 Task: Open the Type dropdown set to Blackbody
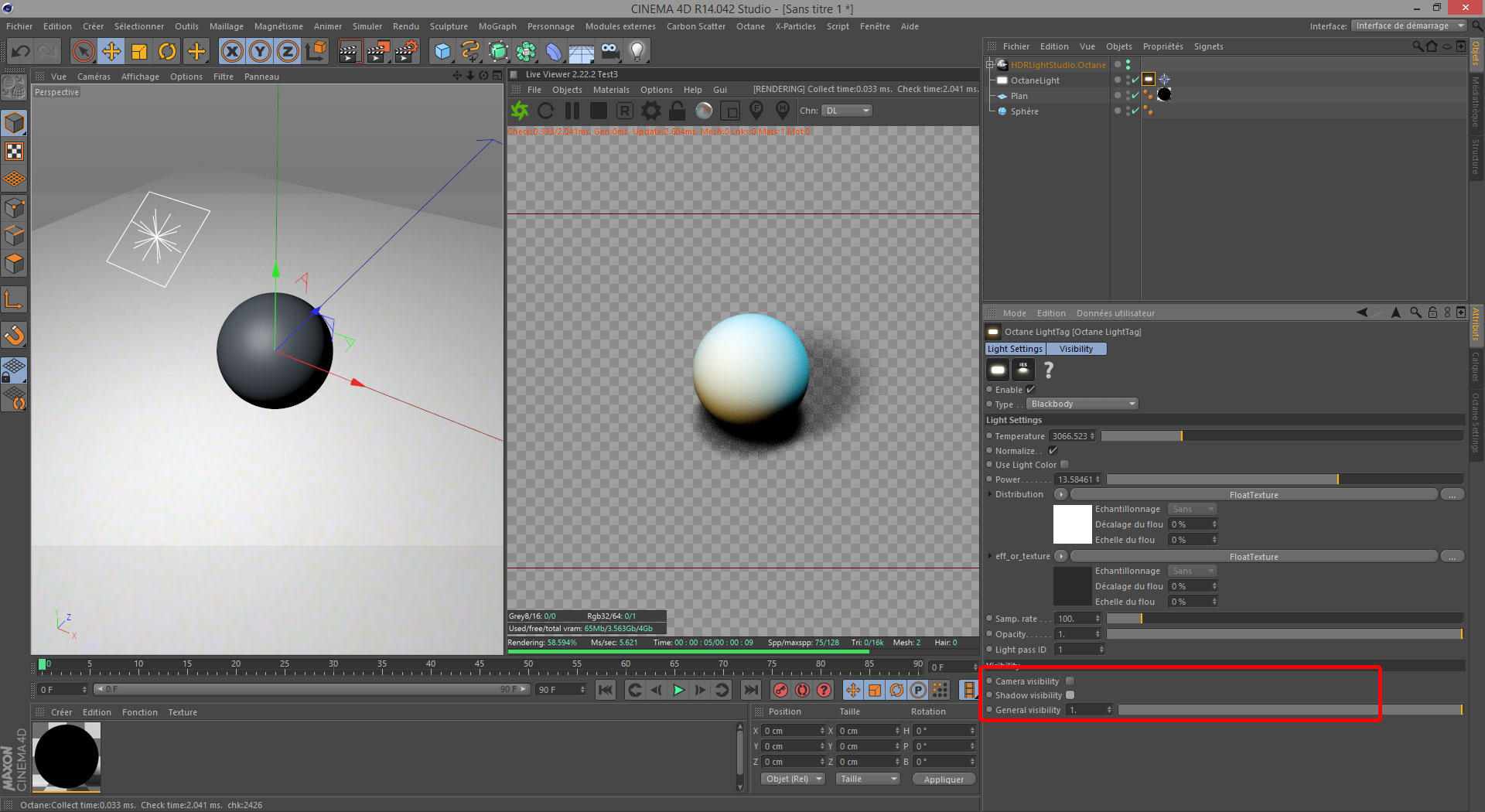[x=1083, y=404]
